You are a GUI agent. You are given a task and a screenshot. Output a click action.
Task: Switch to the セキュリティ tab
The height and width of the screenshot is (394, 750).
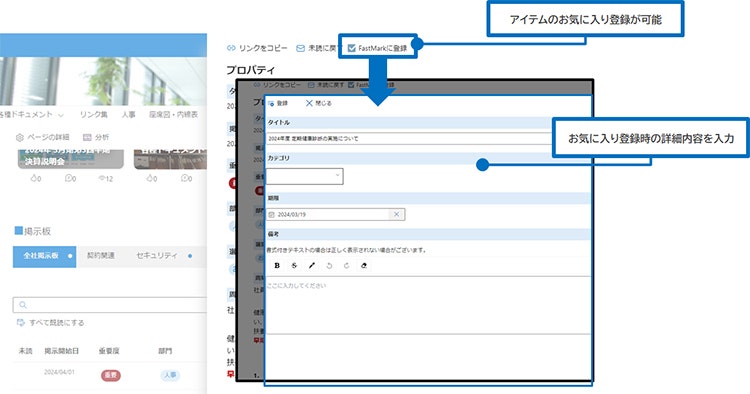point(157,256)
